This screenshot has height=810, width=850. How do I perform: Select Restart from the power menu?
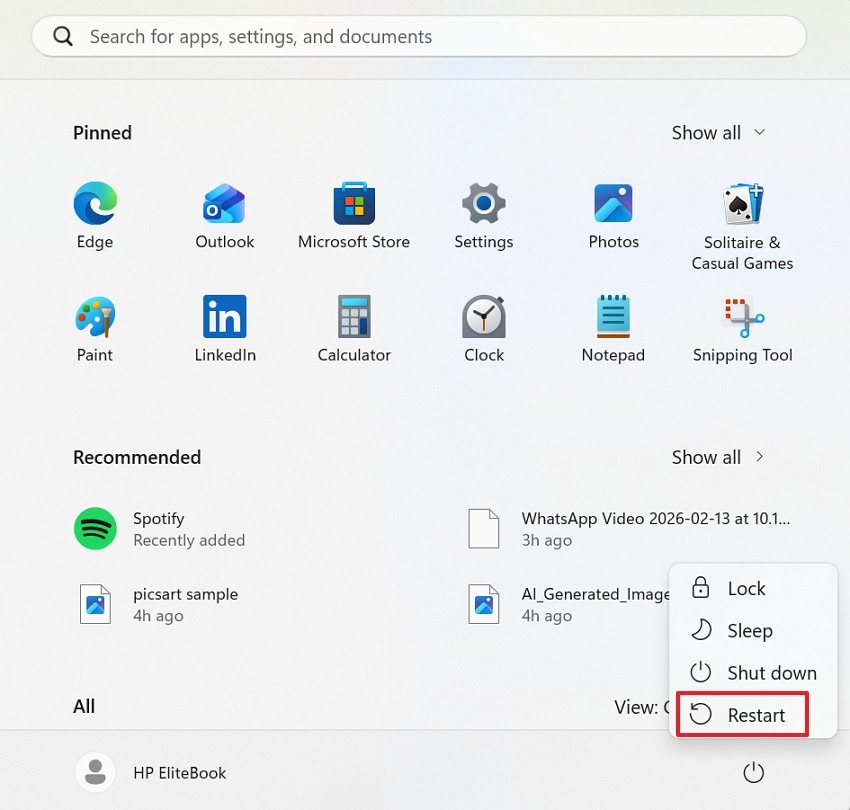click(x=758, y=715)
